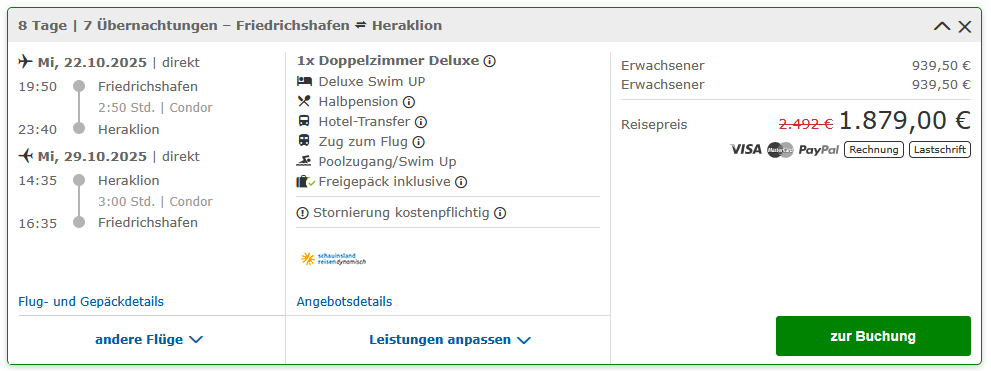Open the Halbpension info icon

coord(409,102)
